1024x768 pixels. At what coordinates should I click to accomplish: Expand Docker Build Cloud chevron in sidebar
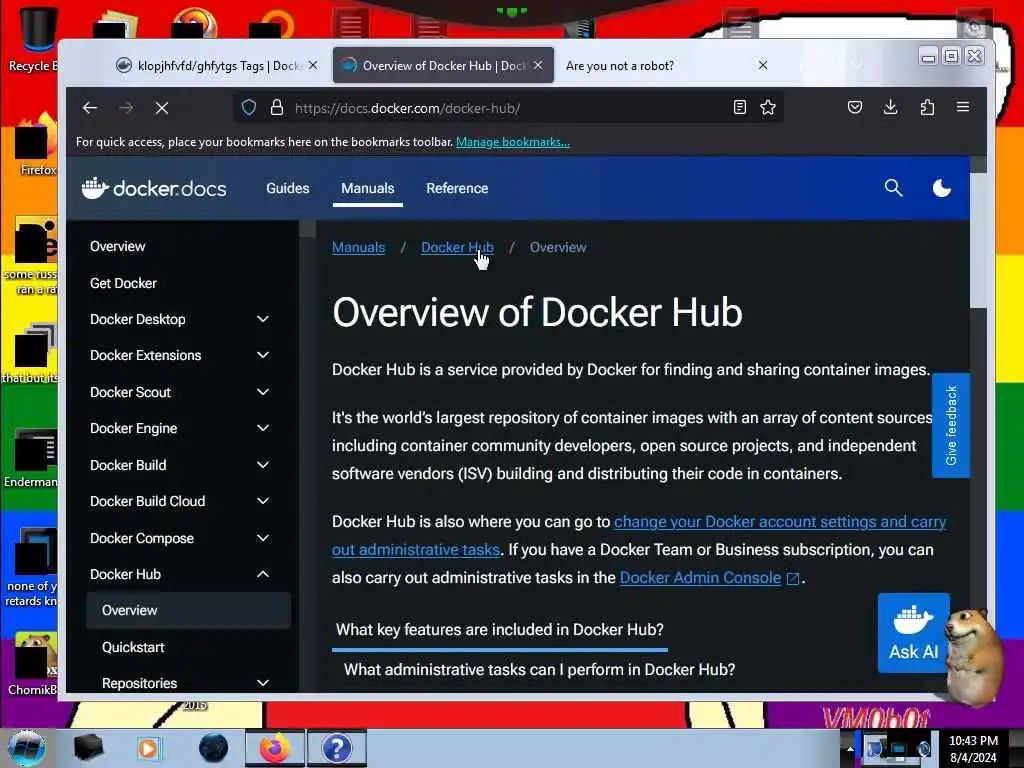263,501
